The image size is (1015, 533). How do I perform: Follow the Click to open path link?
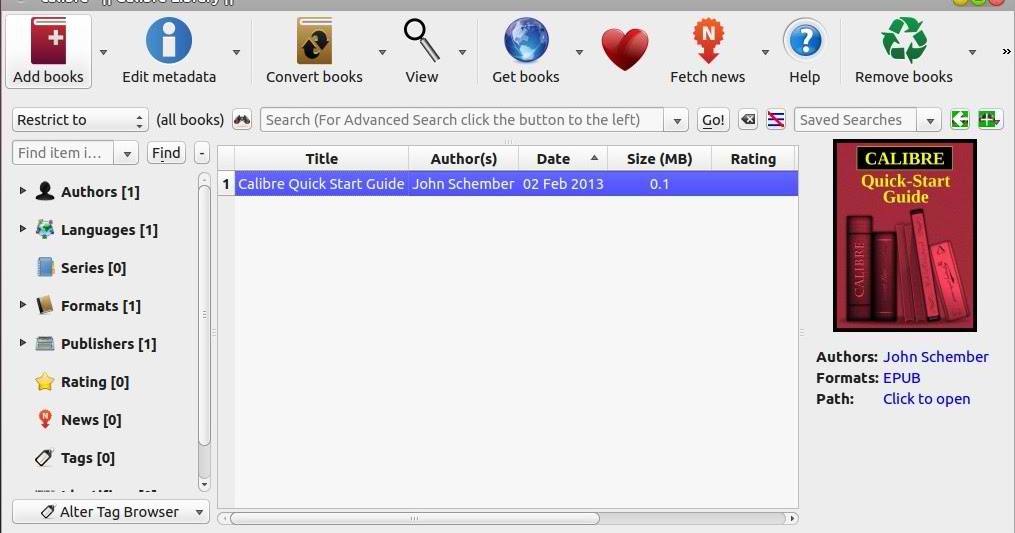tap(926, 399)
